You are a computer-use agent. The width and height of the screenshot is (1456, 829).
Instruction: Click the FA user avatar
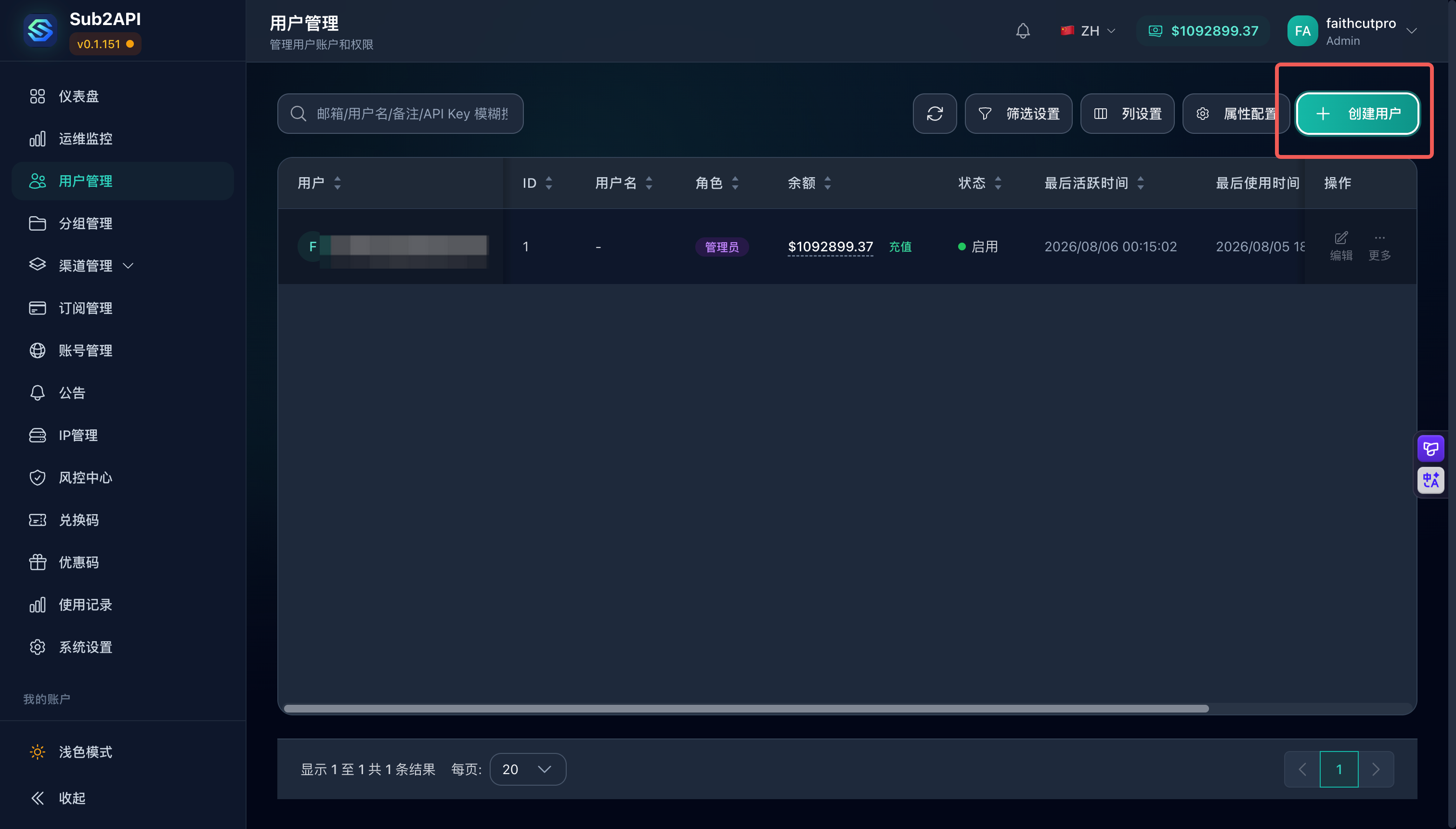click(1302, 31)
